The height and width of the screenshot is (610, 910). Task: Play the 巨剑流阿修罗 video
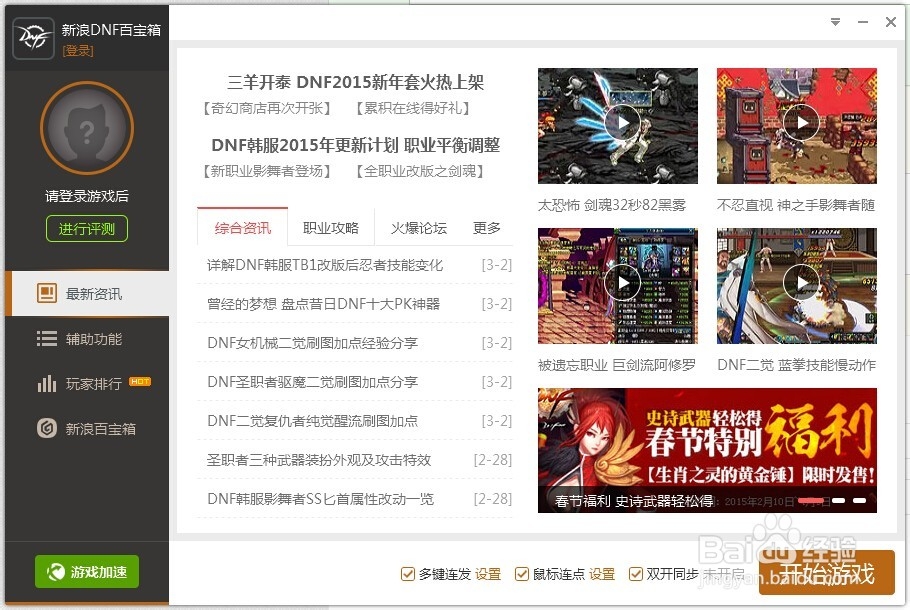pos(622,283)
